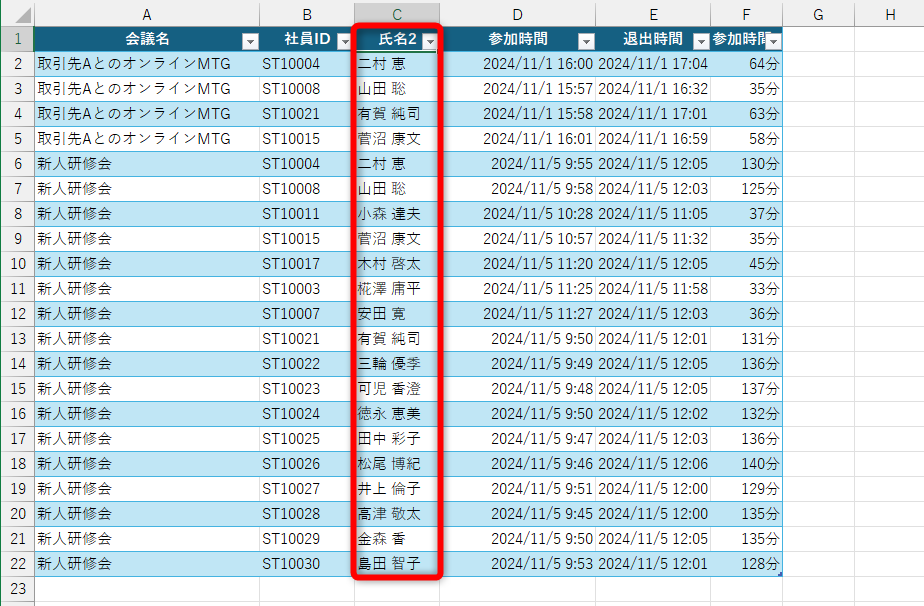
Task: Select column G header
Action: pos(819,15)
